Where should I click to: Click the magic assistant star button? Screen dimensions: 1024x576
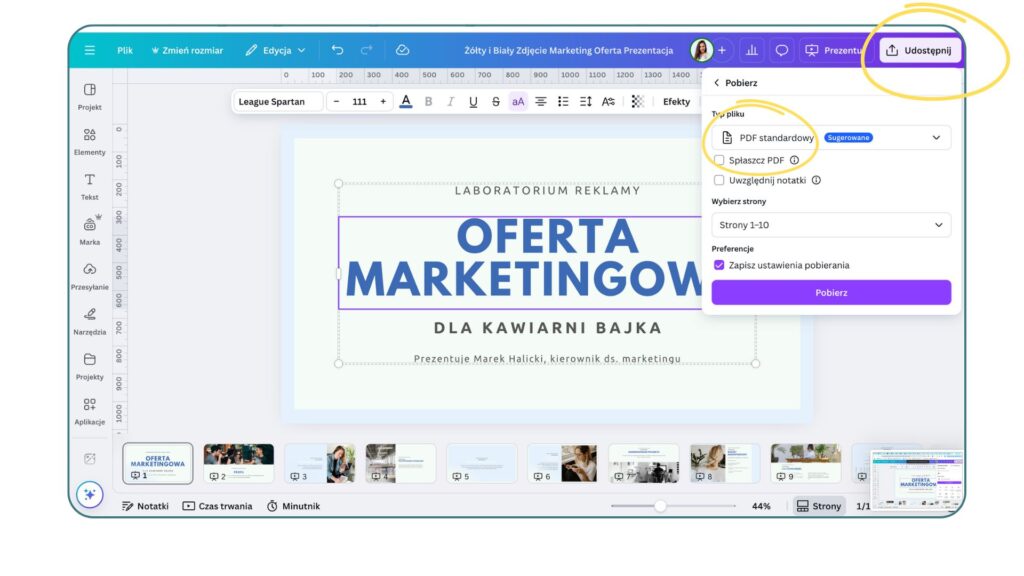(x=90, y=494)
